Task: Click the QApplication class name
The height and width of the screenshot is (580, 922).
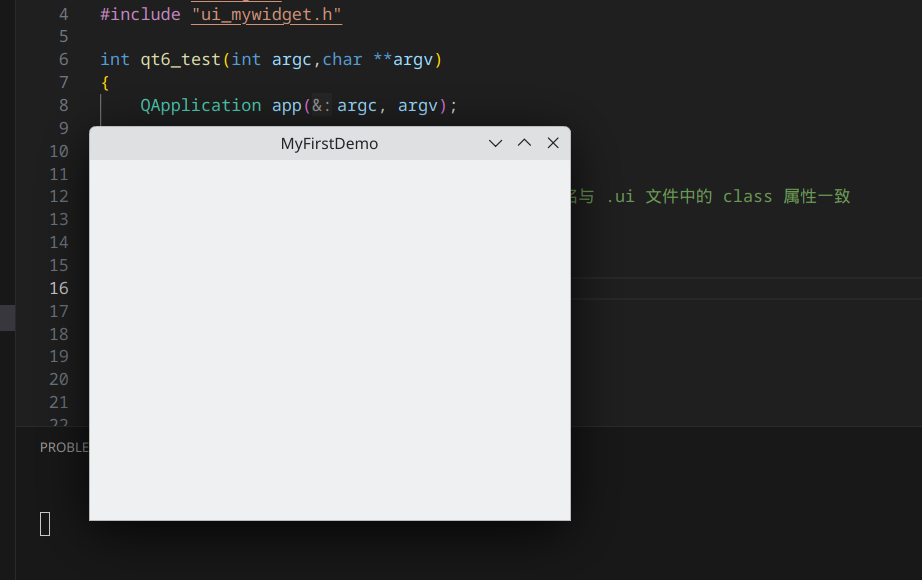Action: click(201, 105)
